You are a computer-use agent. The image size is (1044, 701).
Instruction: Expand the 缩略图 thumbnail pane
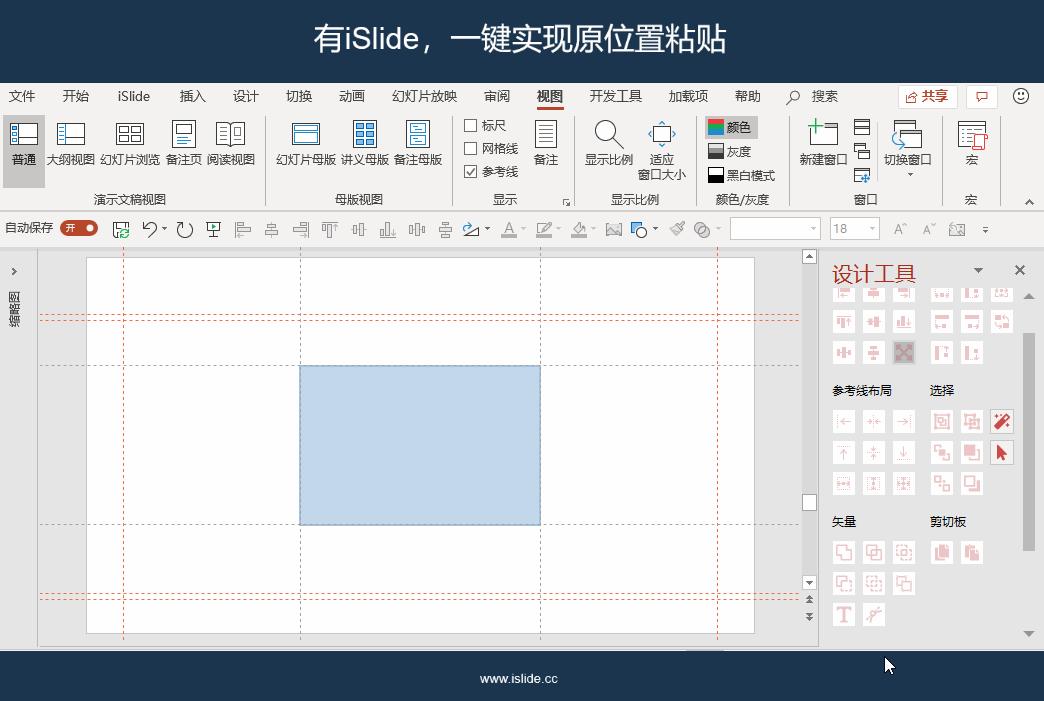click(14, 272)
